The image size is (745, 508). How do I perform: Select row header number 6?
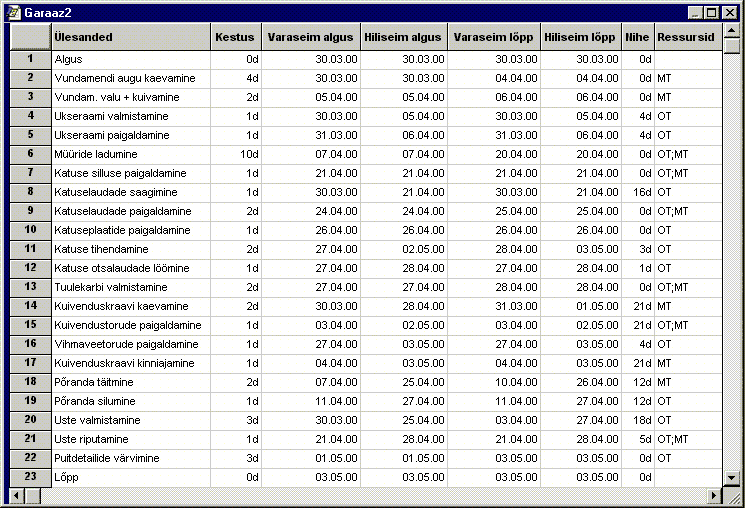click(x=30, y=154)
